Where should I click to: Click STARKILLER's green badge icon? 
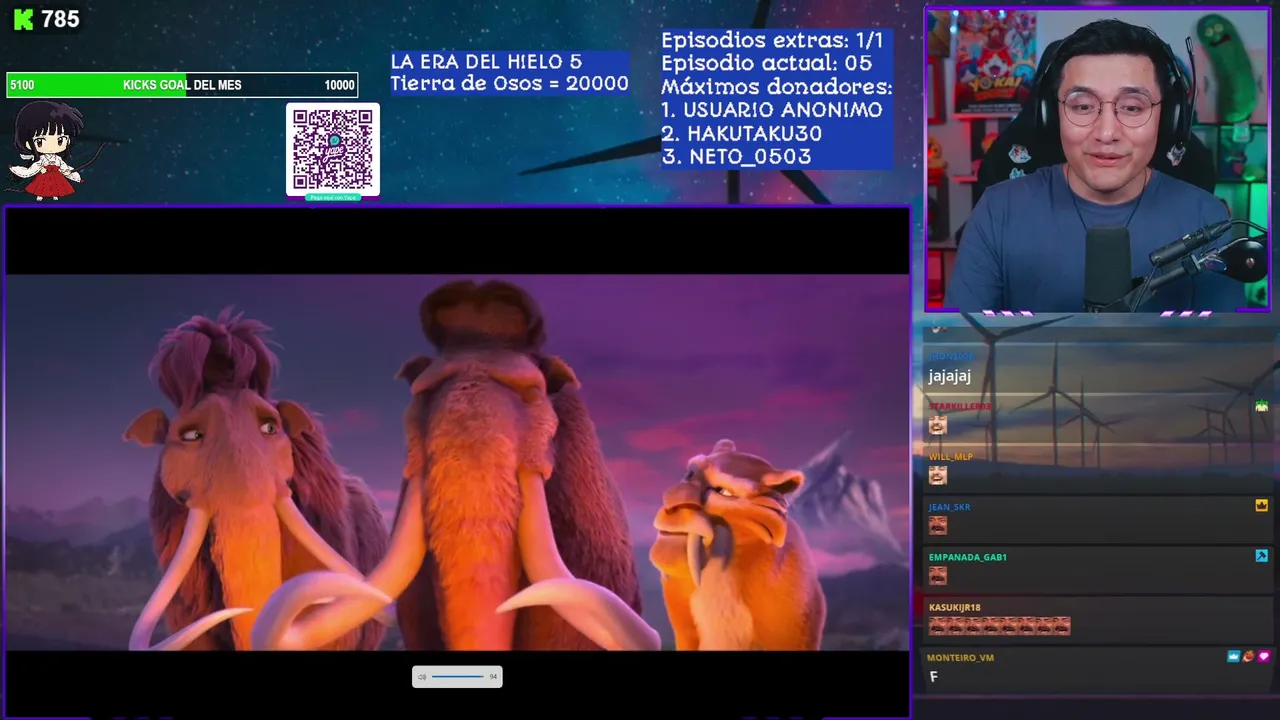point(1261,406)
